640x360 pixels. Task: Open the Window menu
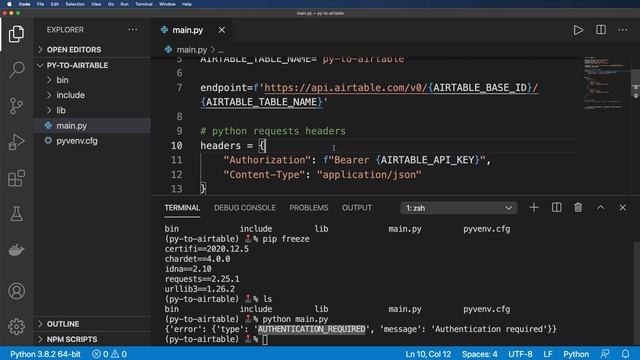[x=167, y=4]
